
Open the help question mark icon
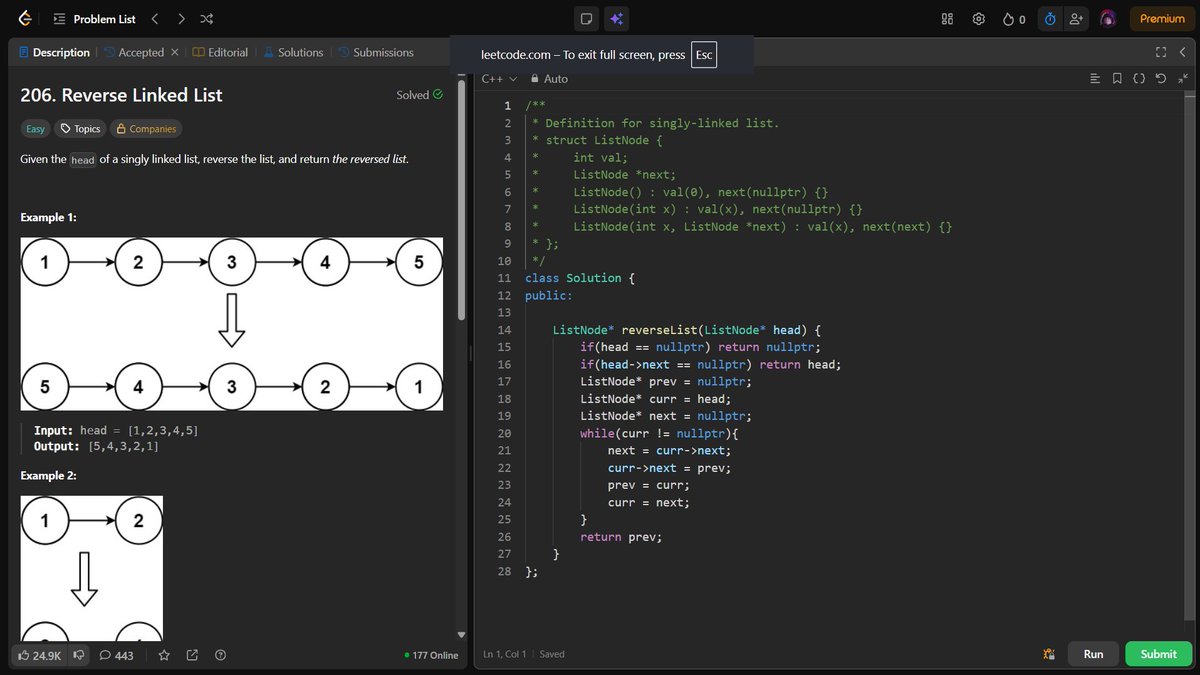click(220, 655)
